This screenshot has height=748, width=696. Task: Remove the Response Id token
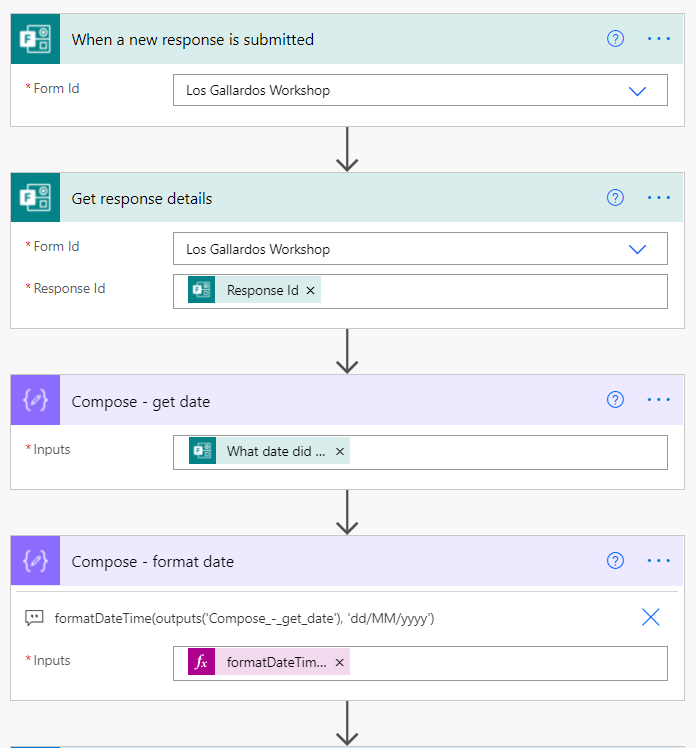click(310, 291)
